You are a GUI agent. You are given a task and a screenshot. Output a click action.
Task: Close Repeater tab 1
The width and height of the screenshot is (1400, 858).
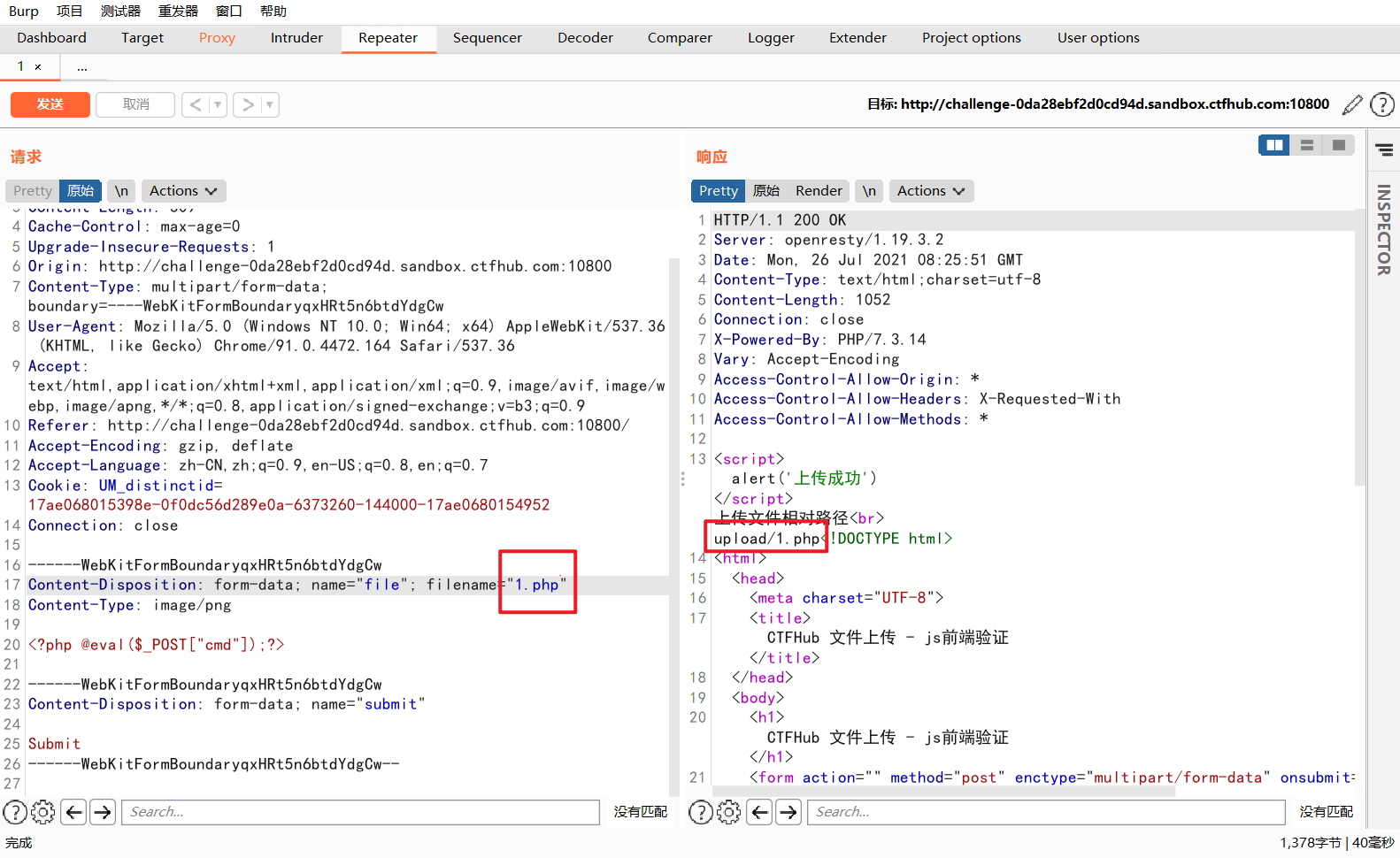[38, 66]
